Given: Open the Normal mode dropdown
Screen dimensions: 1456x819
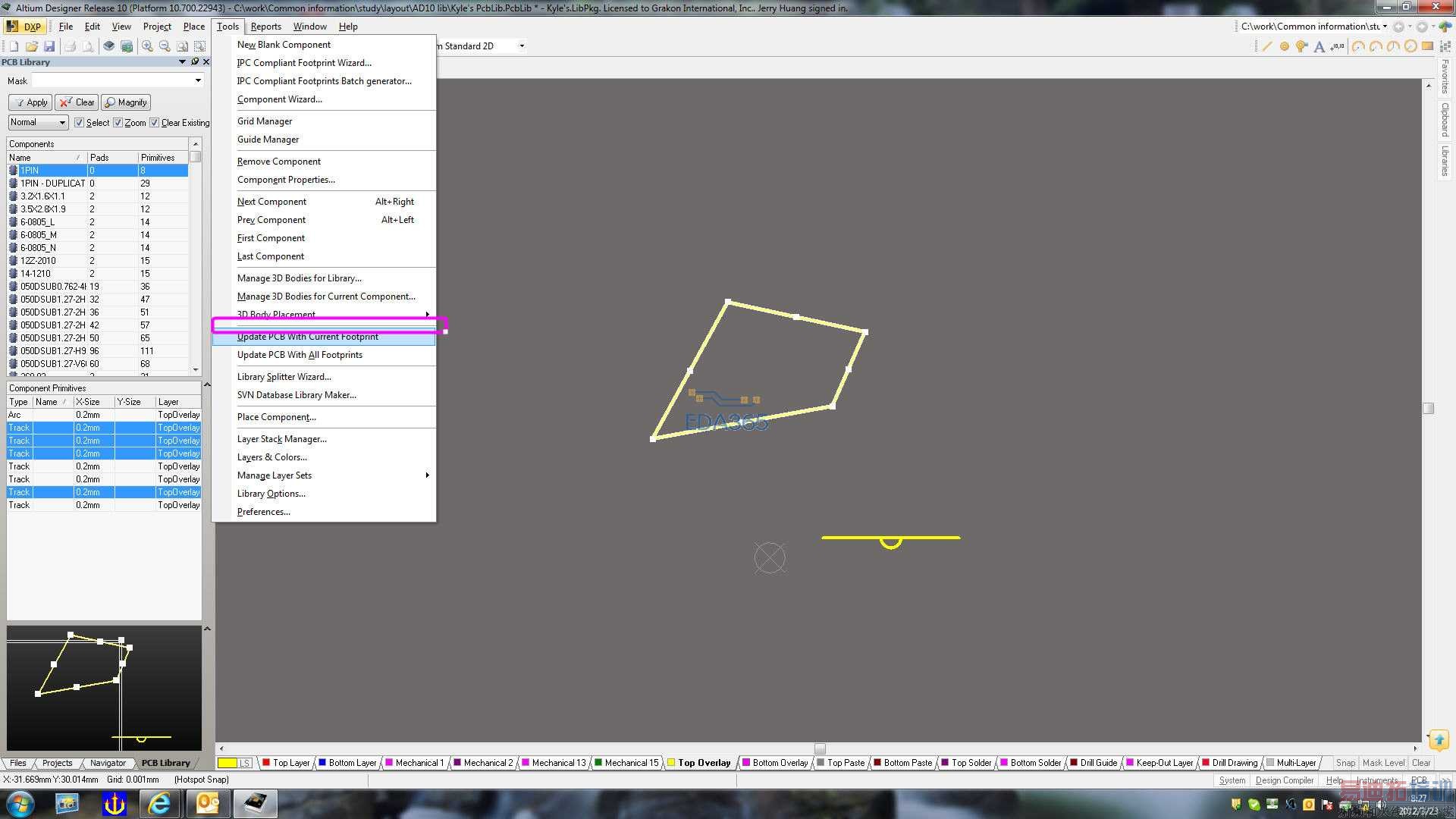Looking at the screenshot, I should point(61,122).
